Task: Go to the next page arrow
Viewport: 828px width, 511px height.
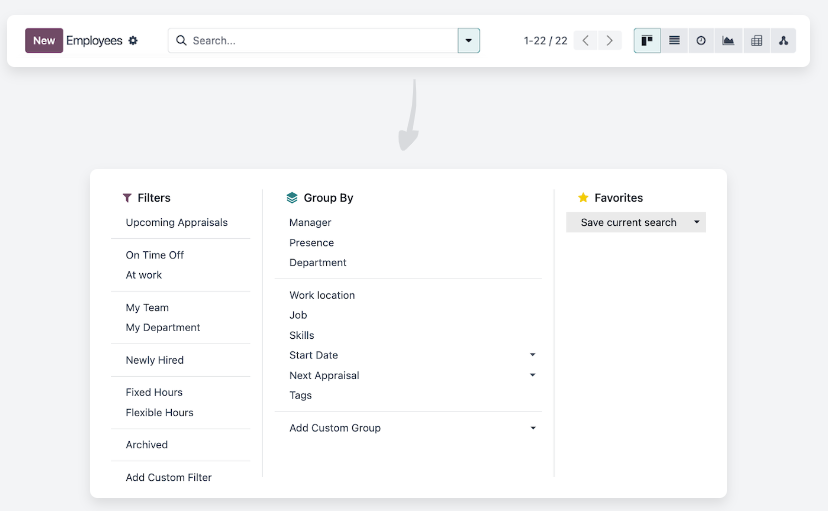Action: [x=609, y=41]
